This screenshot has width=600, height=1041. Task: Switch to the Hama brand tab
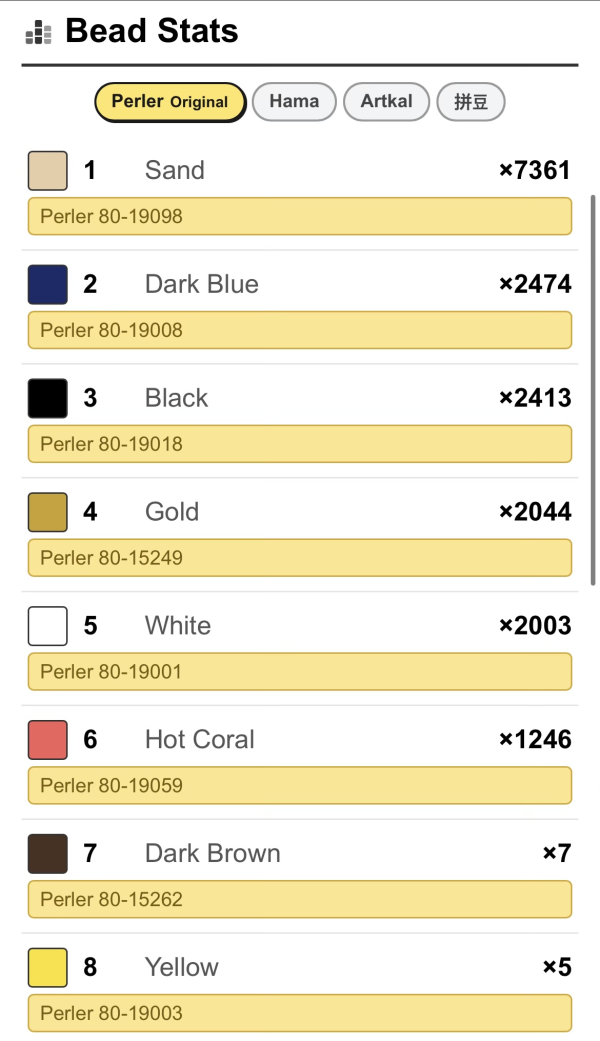pyautogui.click(x=294, y=102)
